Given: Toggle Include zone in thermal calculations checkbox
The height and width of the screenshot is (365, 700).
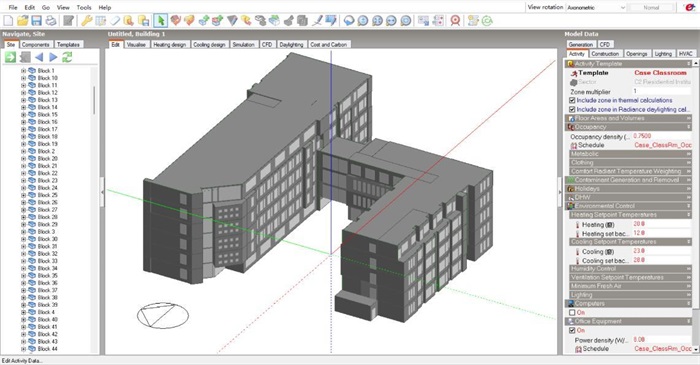Looking at the screenshot, I should pyautogui.click(x=572, y=100).
